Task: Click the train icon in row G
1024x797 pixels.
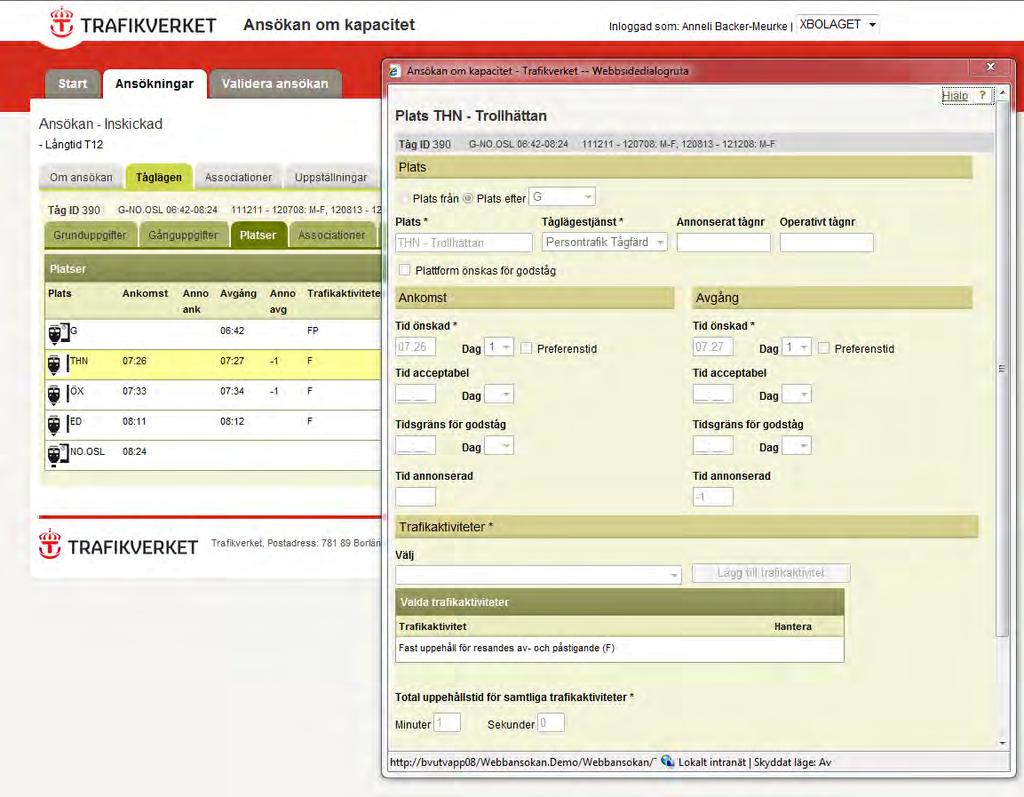Action: pyautogui.click(x=57, y=334)
